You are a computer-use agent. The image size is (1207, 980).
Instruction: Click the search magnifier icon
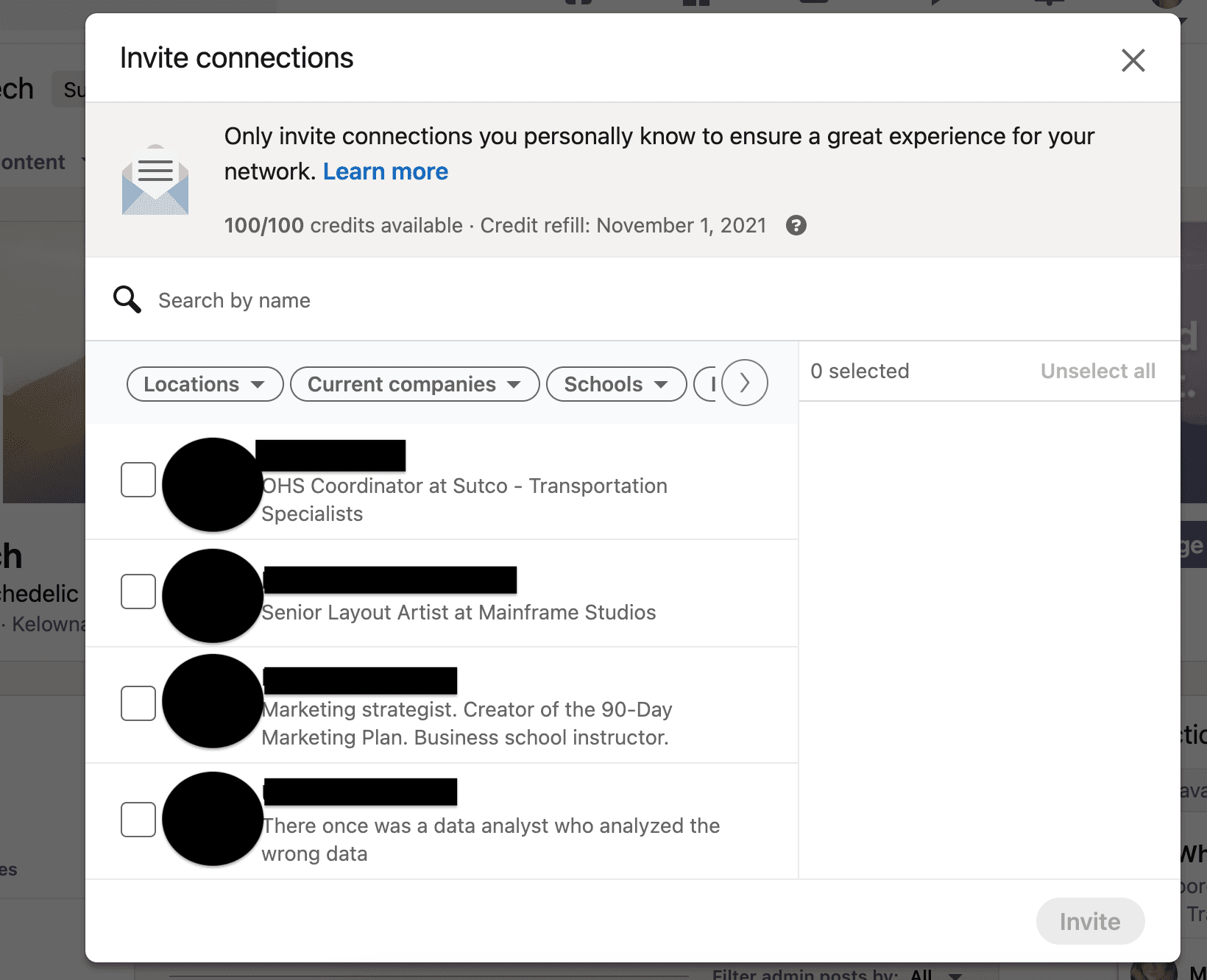[x=127, y=299]
